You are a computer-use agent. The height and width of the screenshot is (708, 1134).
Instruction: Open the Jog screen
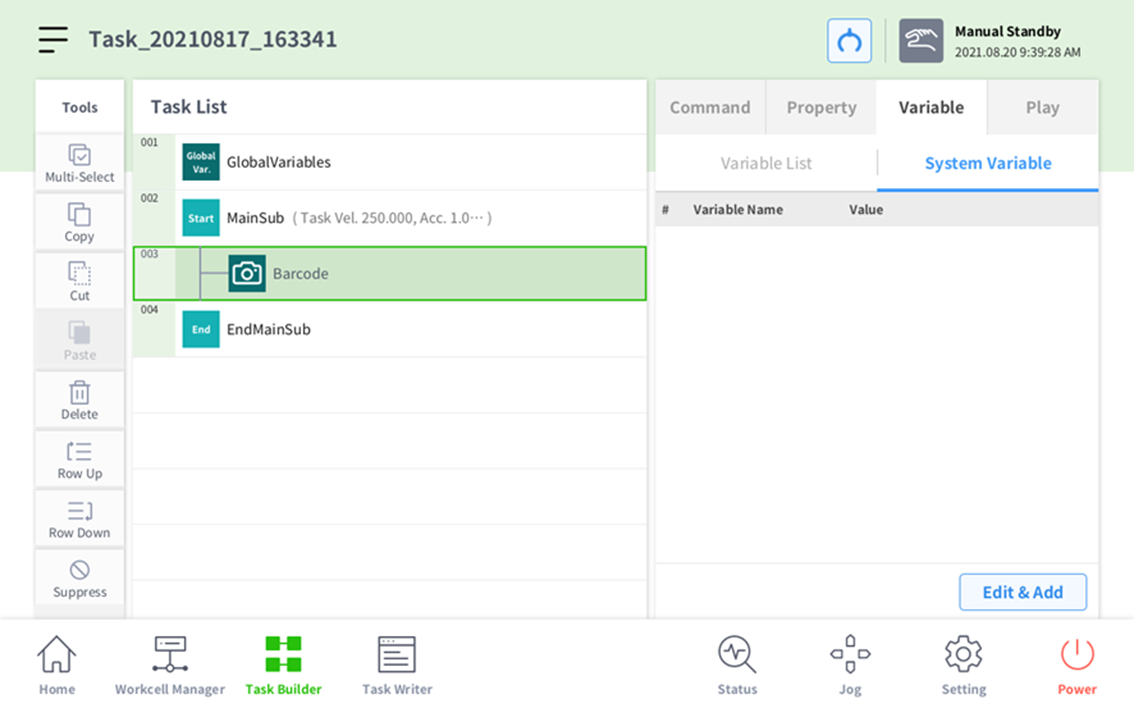point(850,664)
